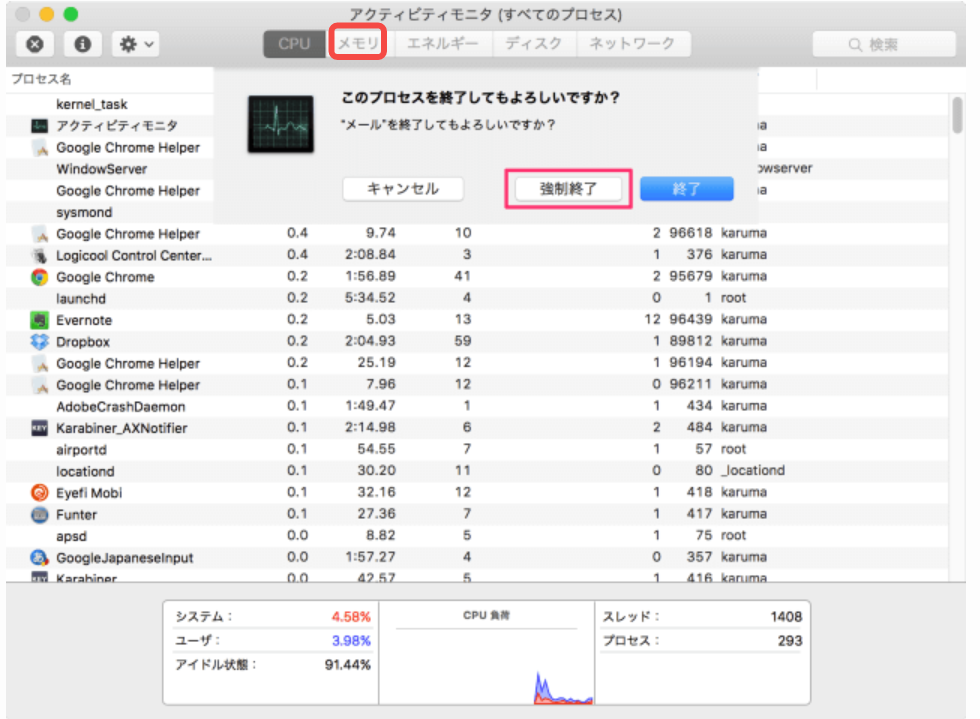Open the gear action dropdown menu

pos(136,44)
